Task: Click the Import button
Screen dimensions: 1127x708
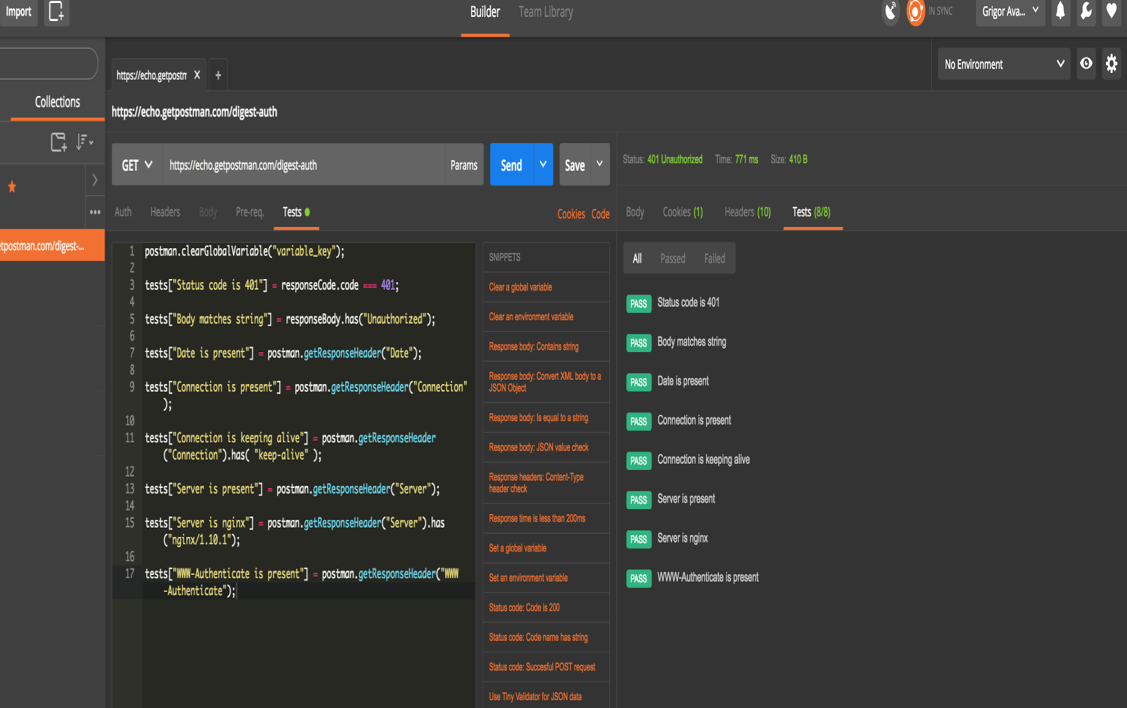Action: (19, 12)
